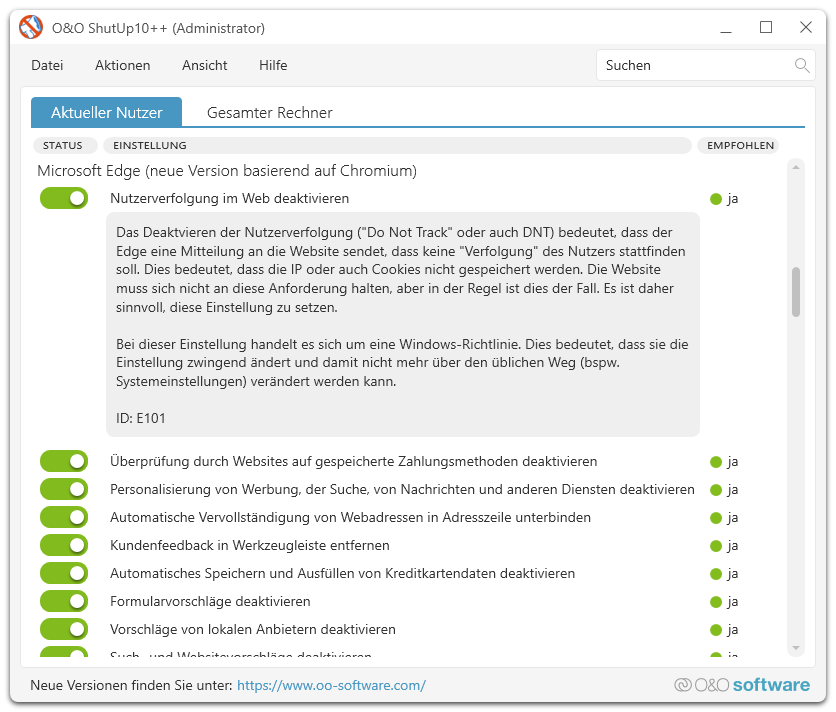
Task: Switch to Gesamter Rechner tab
Action: 270,113
